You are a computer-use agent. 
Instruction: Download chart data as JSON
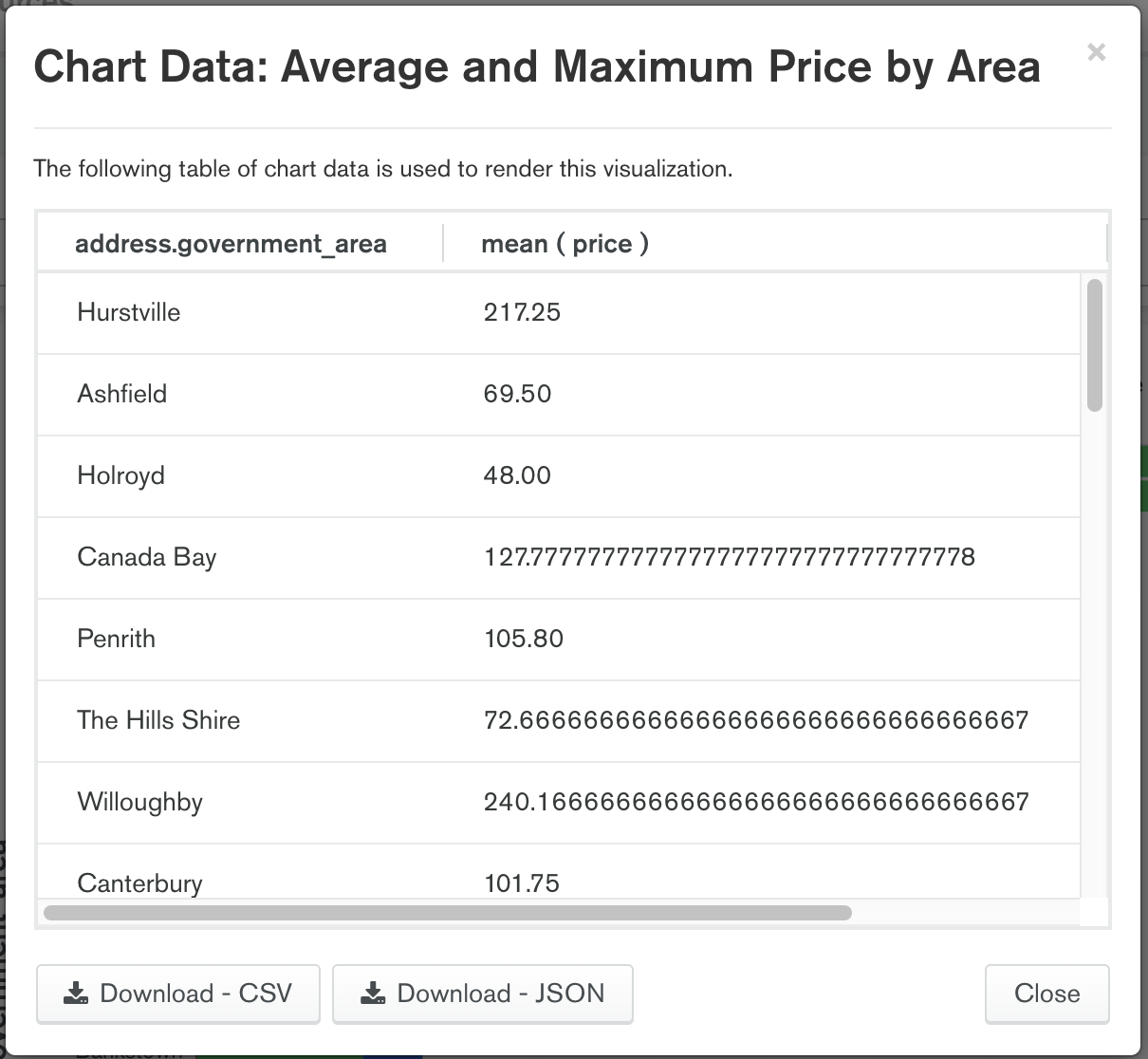click(483, 994)
